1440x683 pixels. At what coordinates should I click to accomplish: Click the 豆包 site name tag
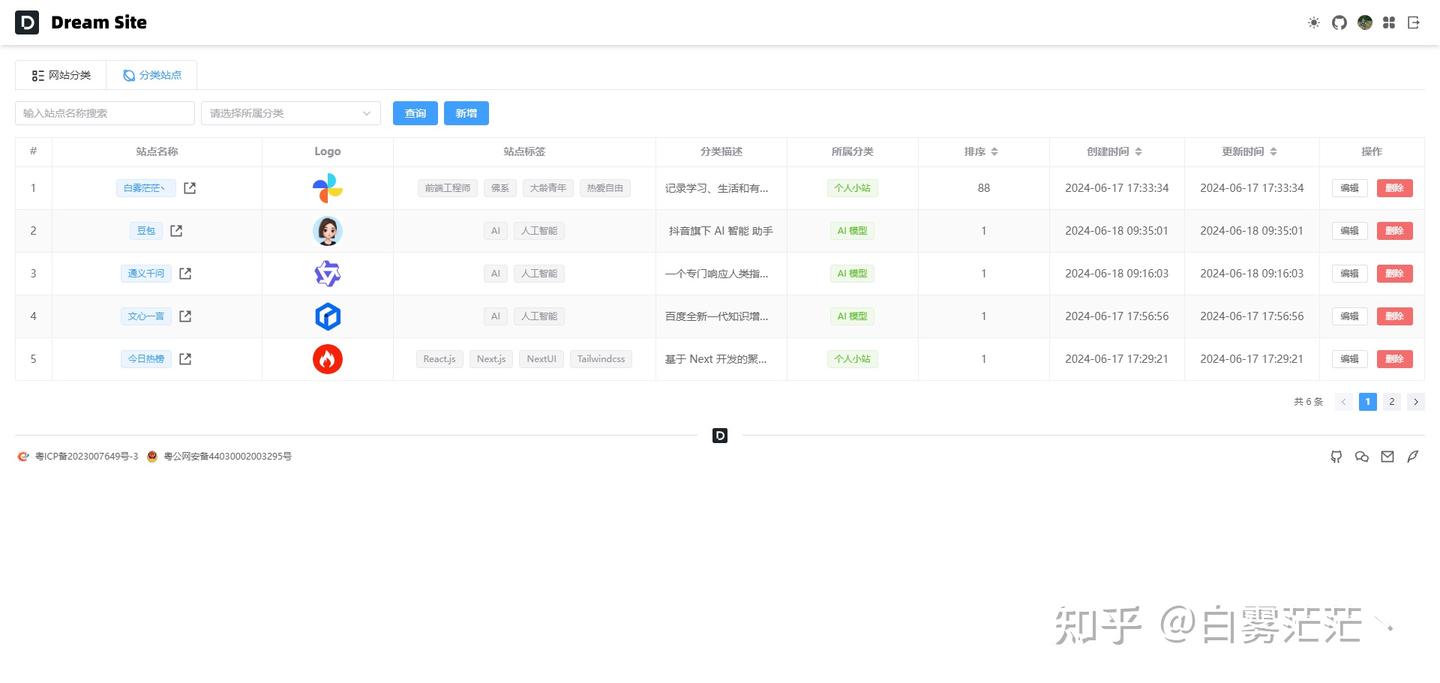pos(146,231)
